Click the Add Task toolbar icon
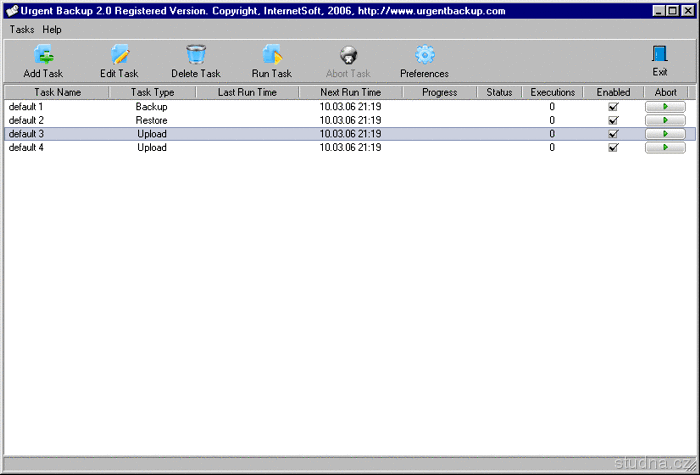The image size is (700, 475). point(43,56)
